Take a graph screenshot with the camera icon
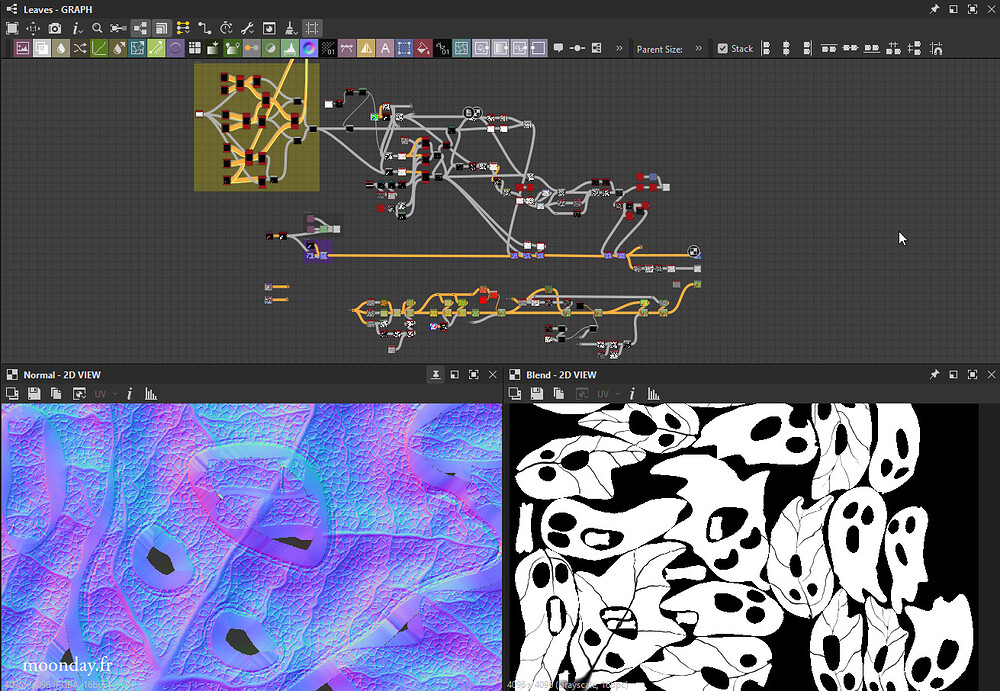Image resolution: width=1000 pixels, height=691 pixels. [55, 28]
